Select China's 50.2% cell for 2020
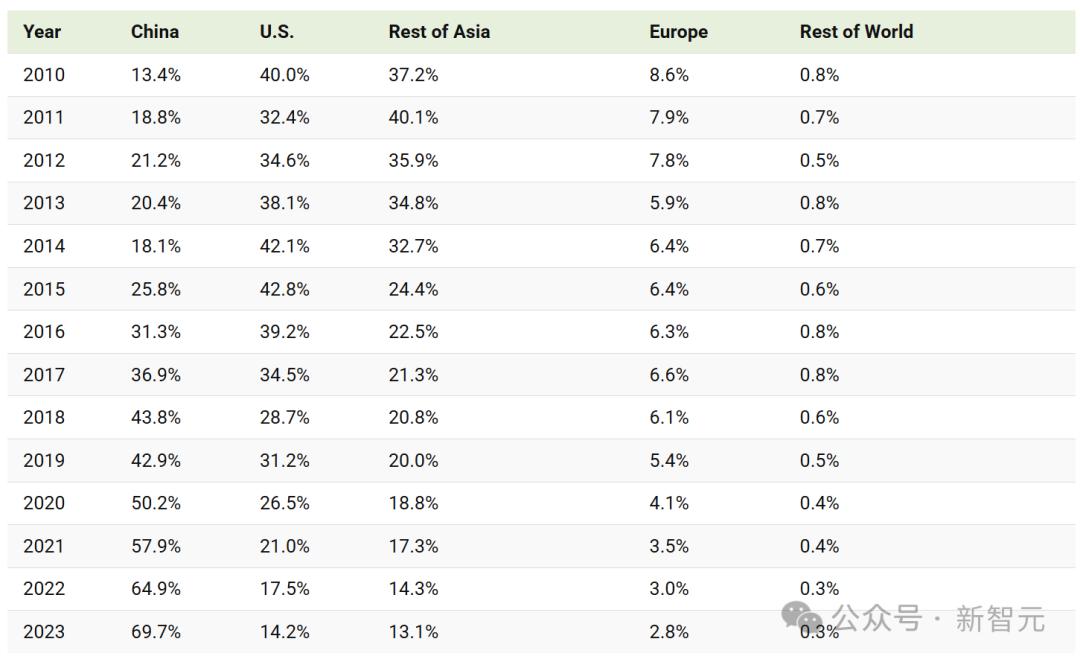The width and height of the screenshot is (1080, 662). coord(156,504)
